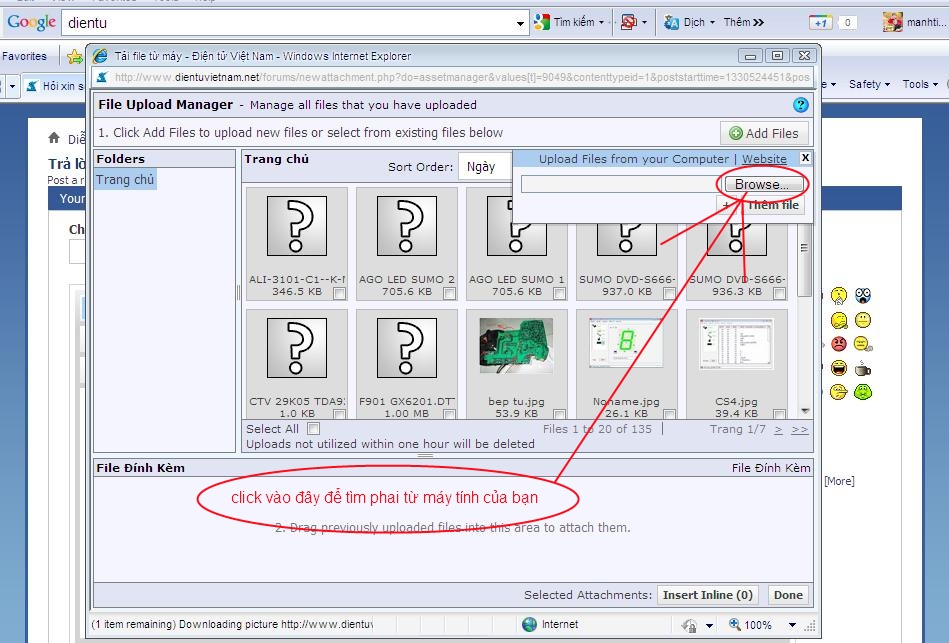The width and height of the screenshot is (949, 643).
Task: Select the AGO LED SUMO 2 thumbnail
Action: (407, 226)
